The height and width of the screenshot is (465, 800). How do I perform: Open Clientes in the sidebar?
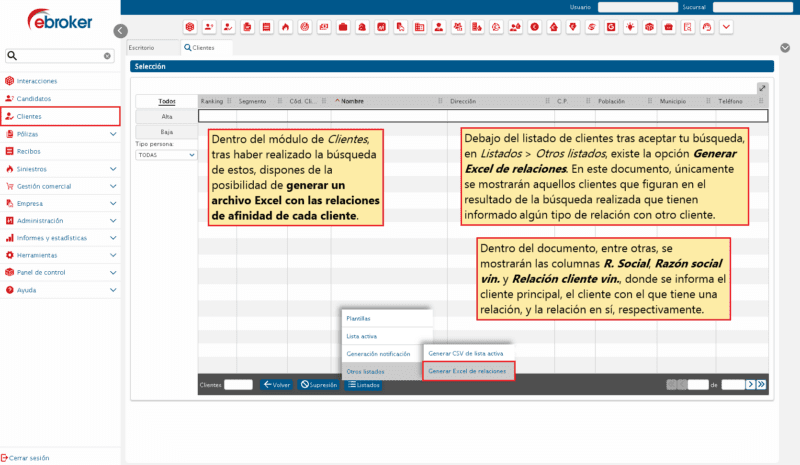(60, 116)
